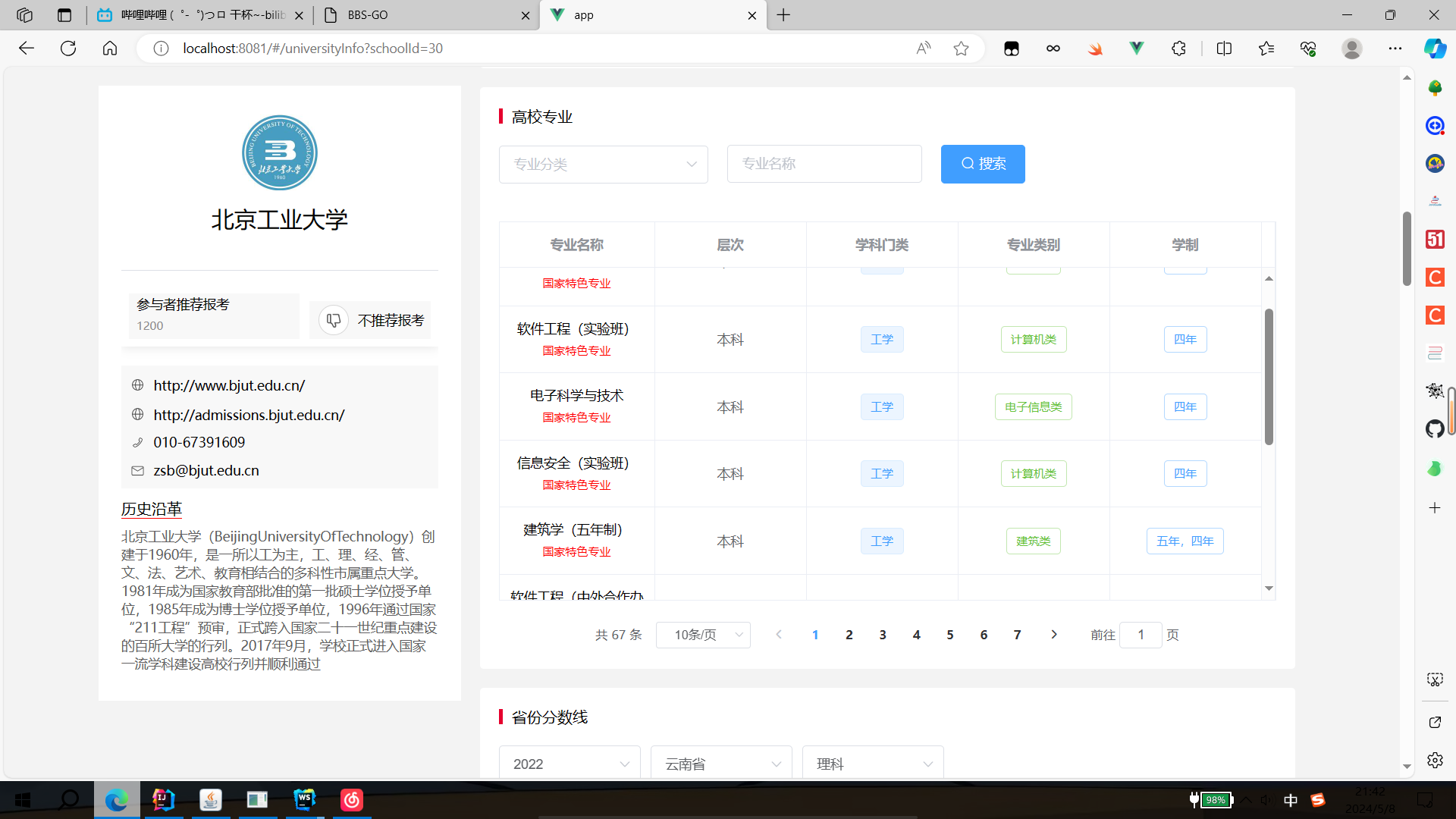1456x819 pixels.
Task: Open the 理科 subject dropdown
Action: pyautogui.click(x=873, y=764)
